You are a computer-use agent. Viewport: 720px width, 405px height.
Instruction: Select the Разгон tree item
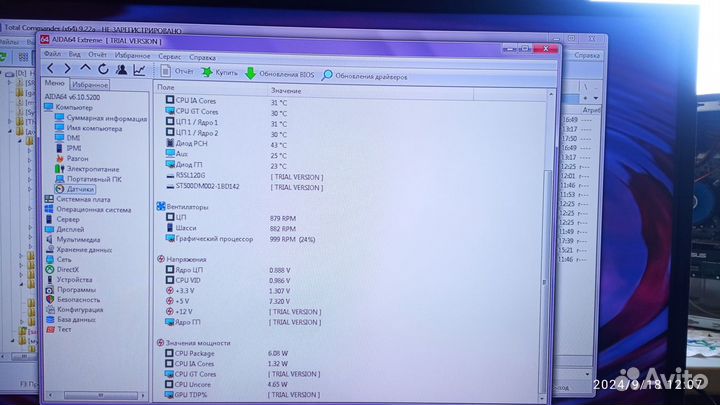pos(77,158)
